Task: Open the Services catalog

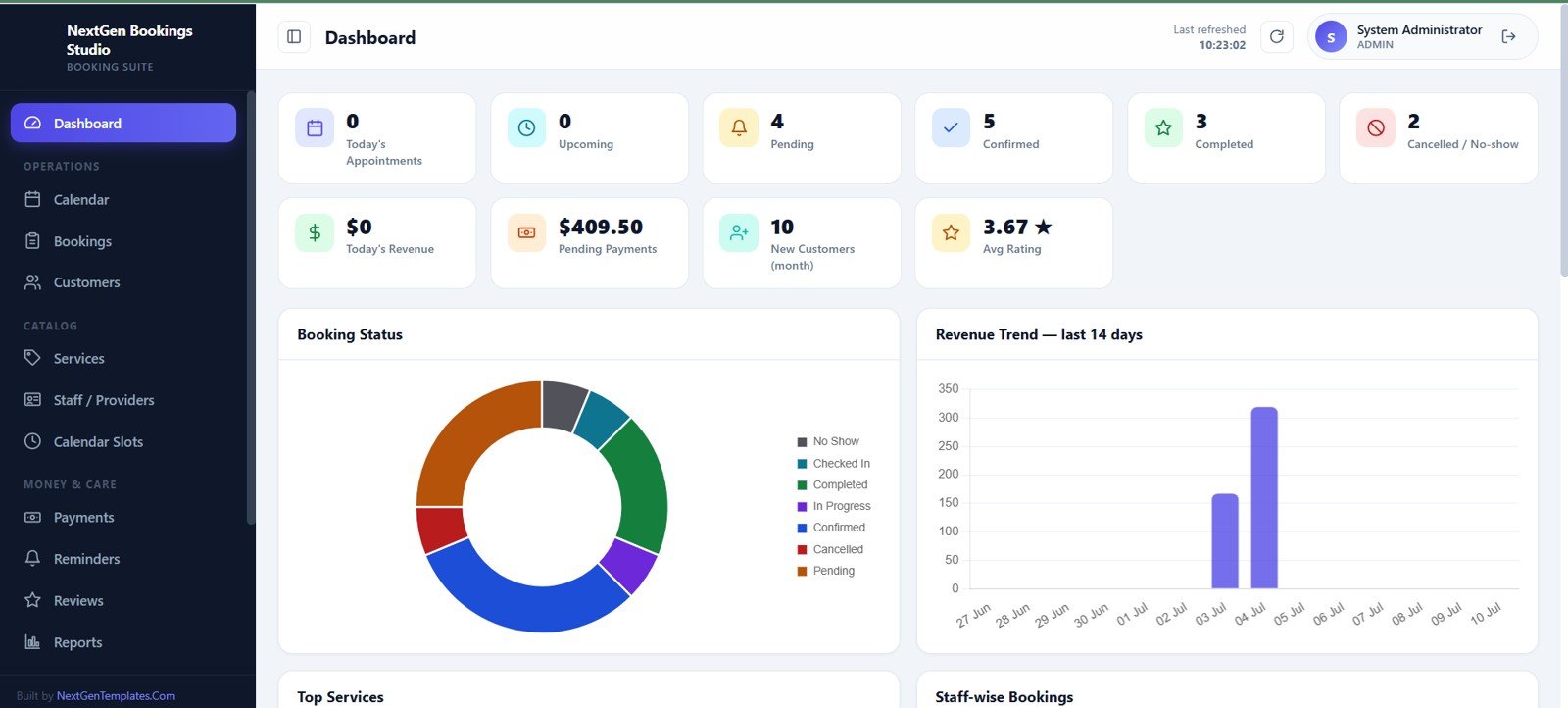Action: 123,358
